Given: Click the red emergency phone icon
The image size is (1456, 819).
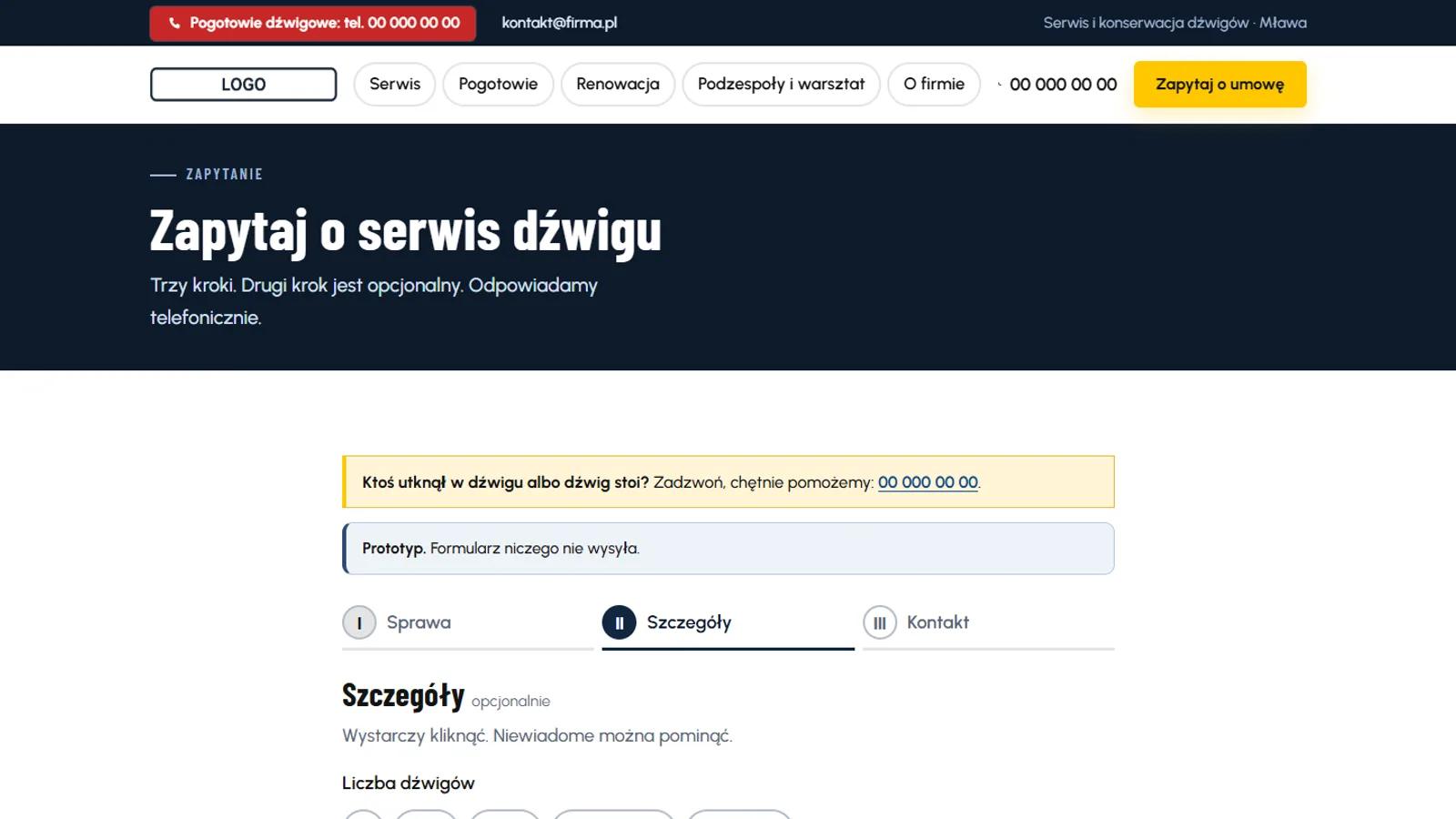Looking at the screenshot, I should click(175, 24).
